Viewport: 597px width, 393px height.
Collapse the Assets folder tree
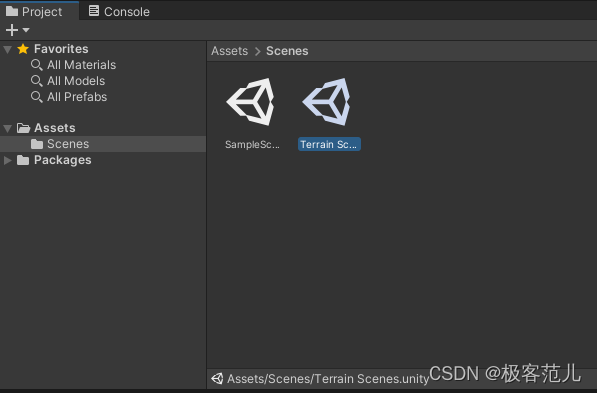7,128
